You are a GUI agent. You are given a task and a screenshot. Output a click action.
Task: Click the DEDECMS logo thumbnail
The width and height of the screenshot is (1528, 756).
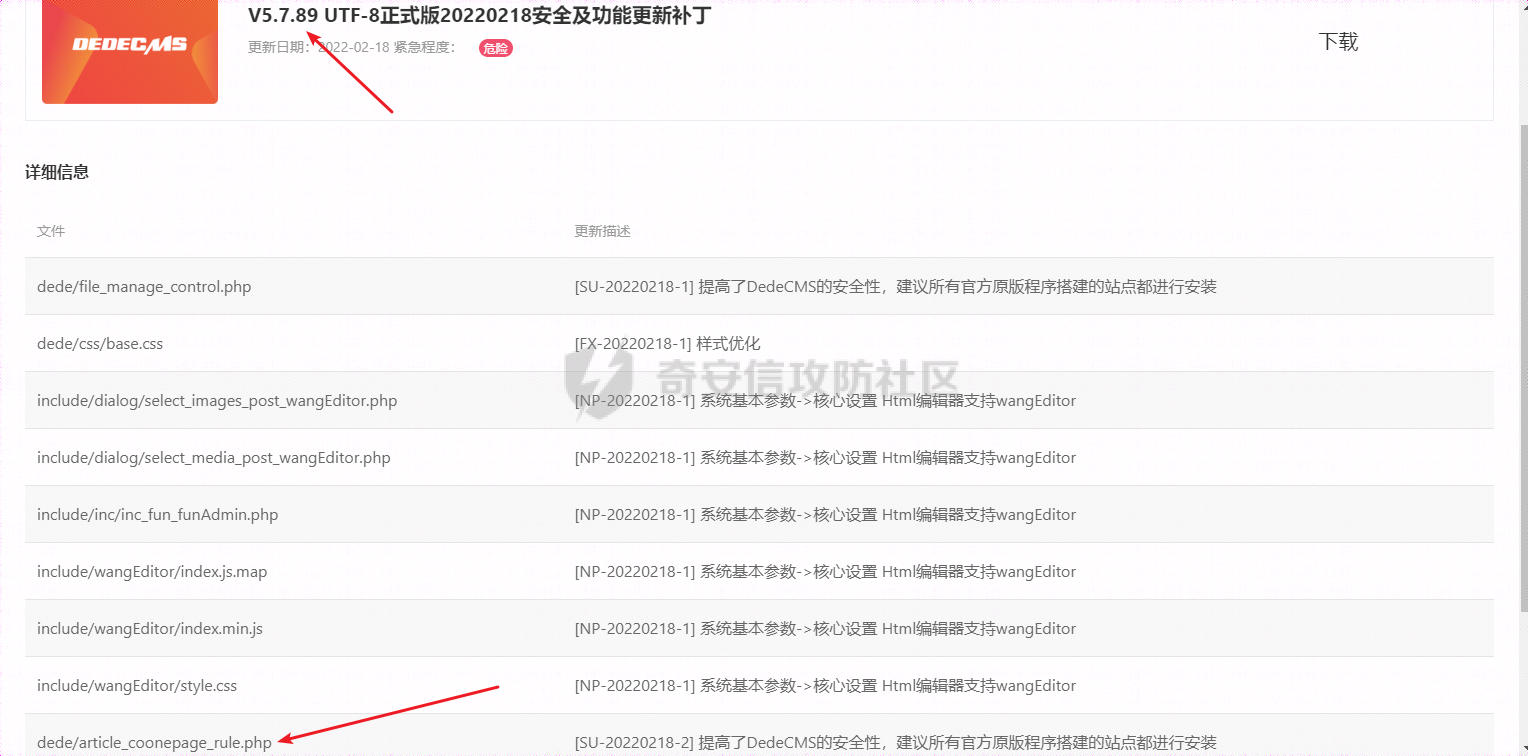pyautogui.click(x=130, y=51)
